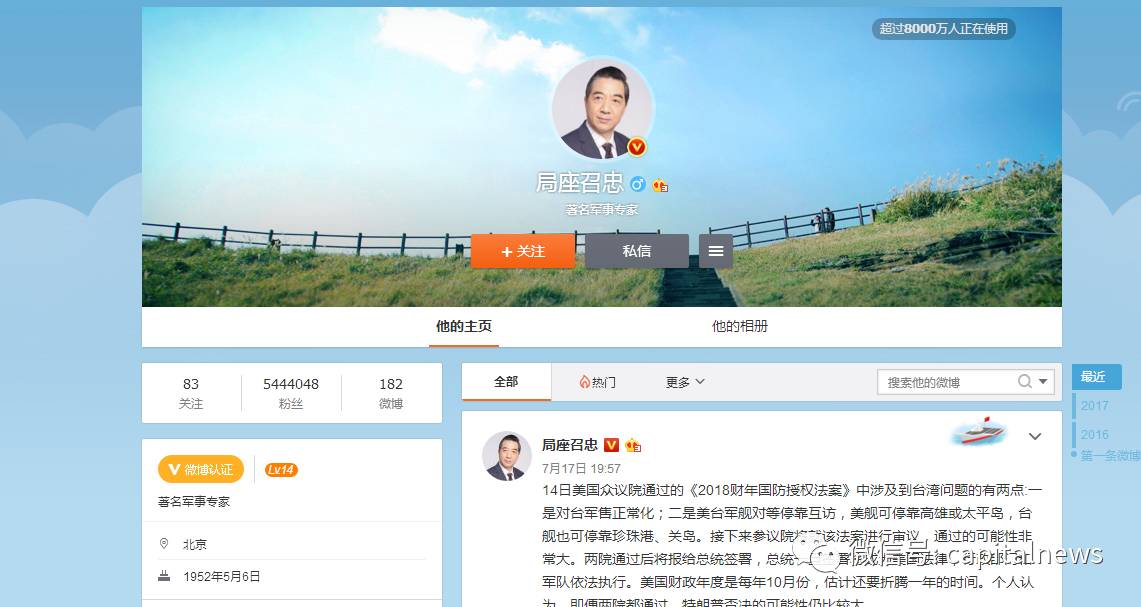Jump to 第一条微博 in the timeline
1141x607 pixels.
point(1110,456)
